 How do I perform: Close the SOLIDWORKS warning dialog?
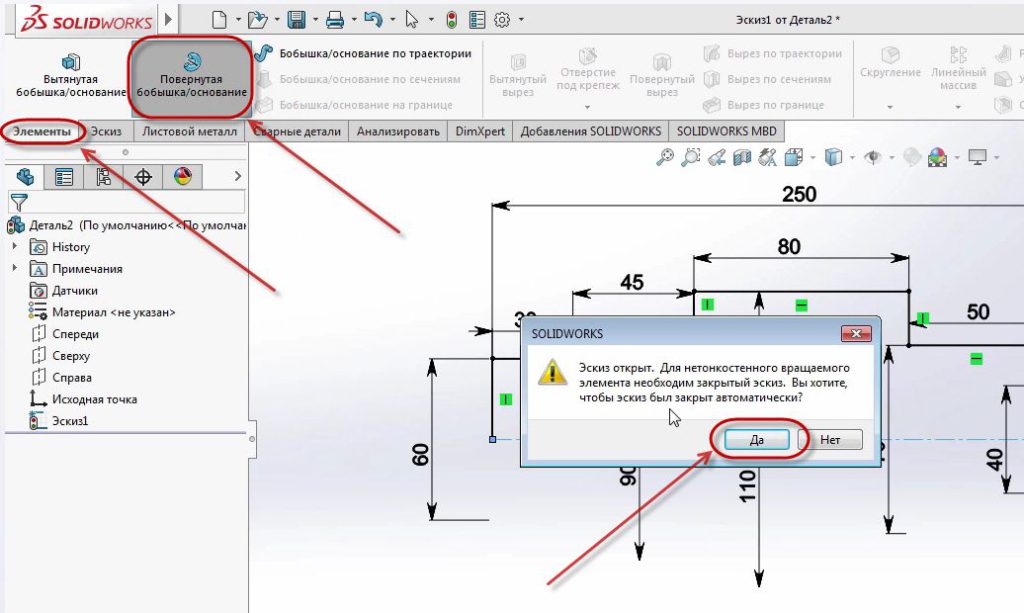(x=856, y=334)
